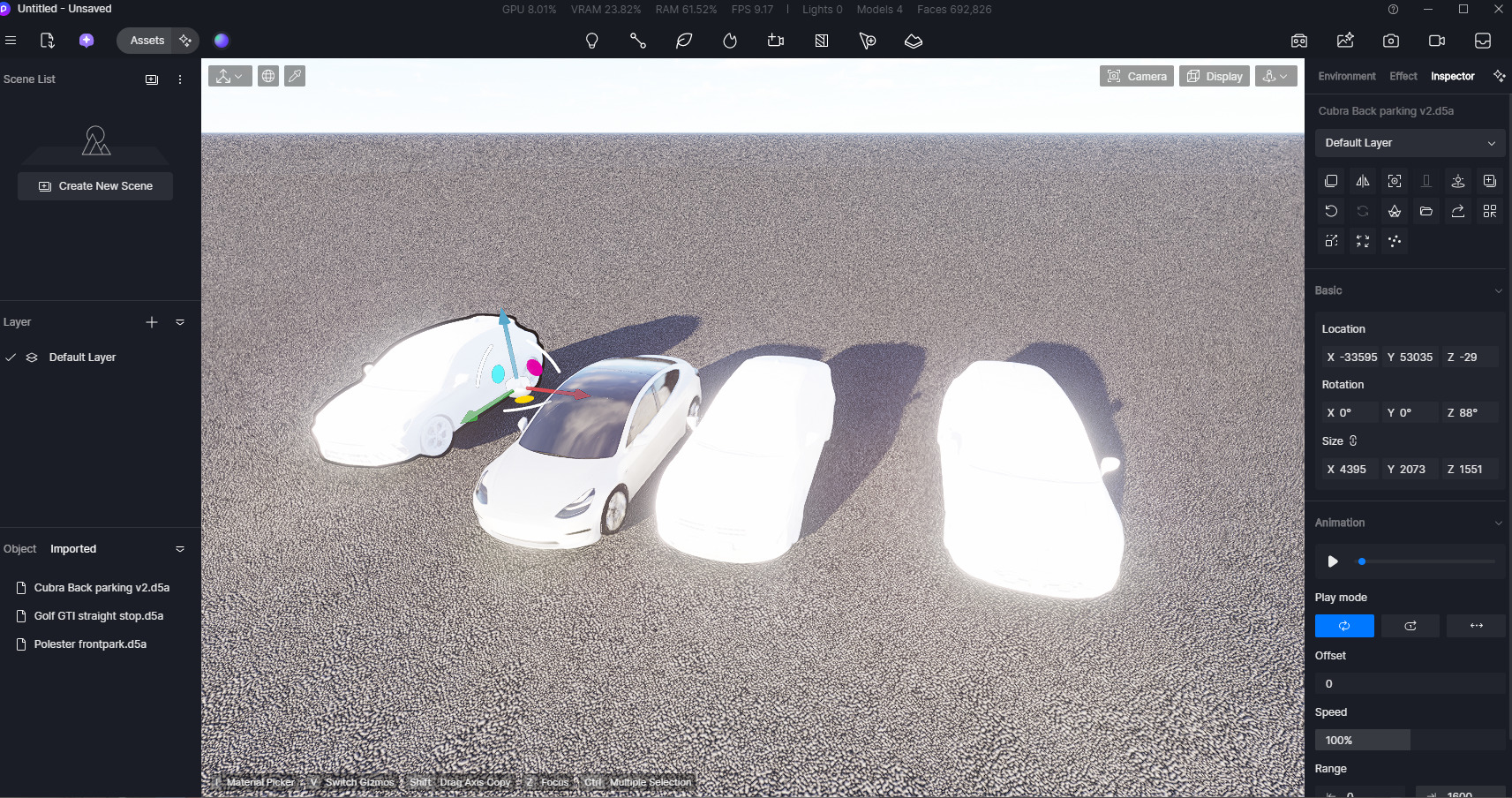Screen dimensions: 1512x798
Task: Click the Display button in viewport
Action: 1215,77
